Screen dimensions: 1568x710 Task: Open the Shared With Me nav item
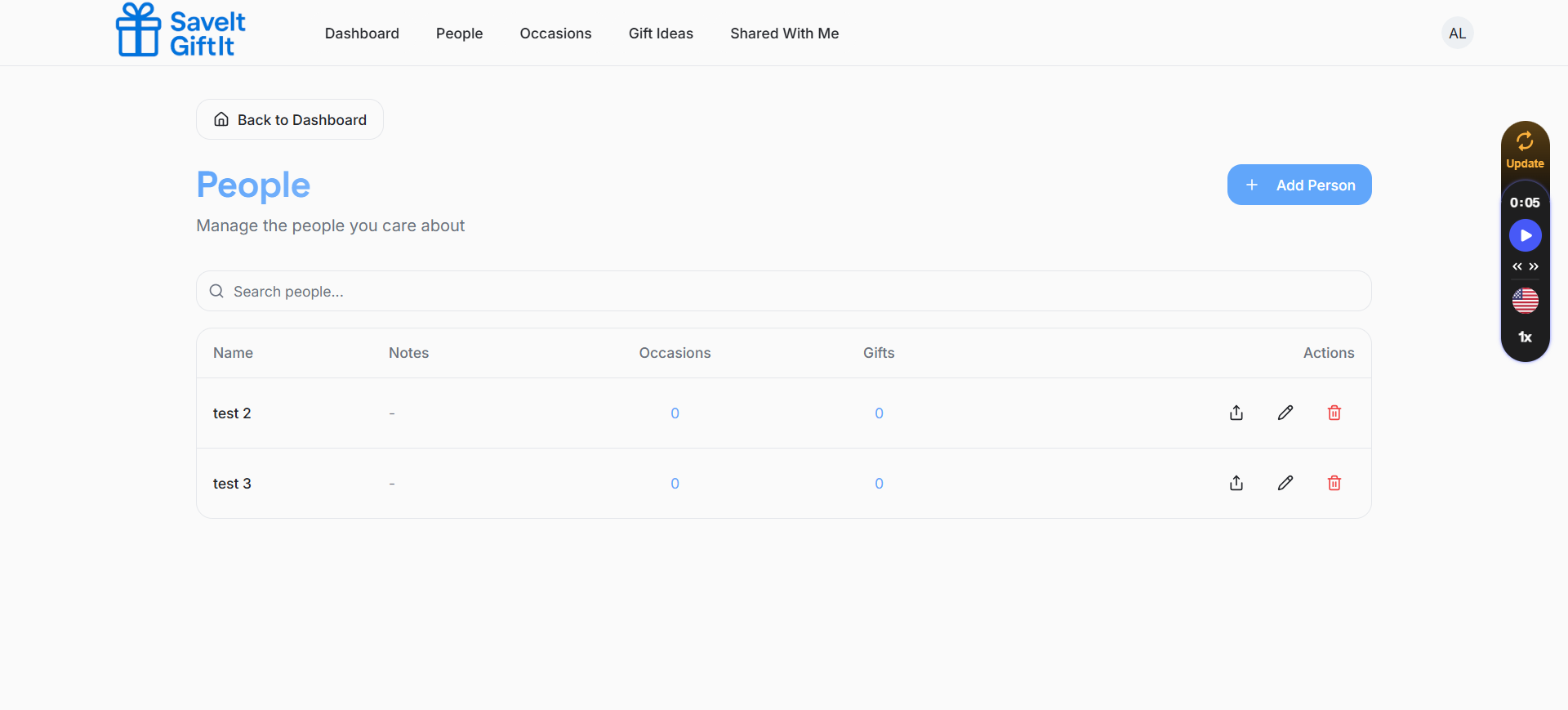(x=784, y=33)
